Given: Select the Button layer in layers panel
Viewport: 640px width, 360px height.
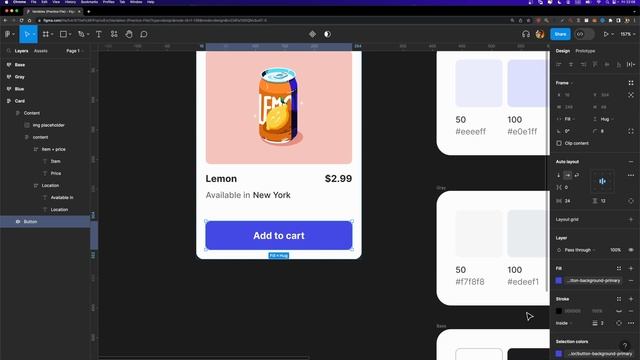Looking at the screenshot, I should (45, 222).
